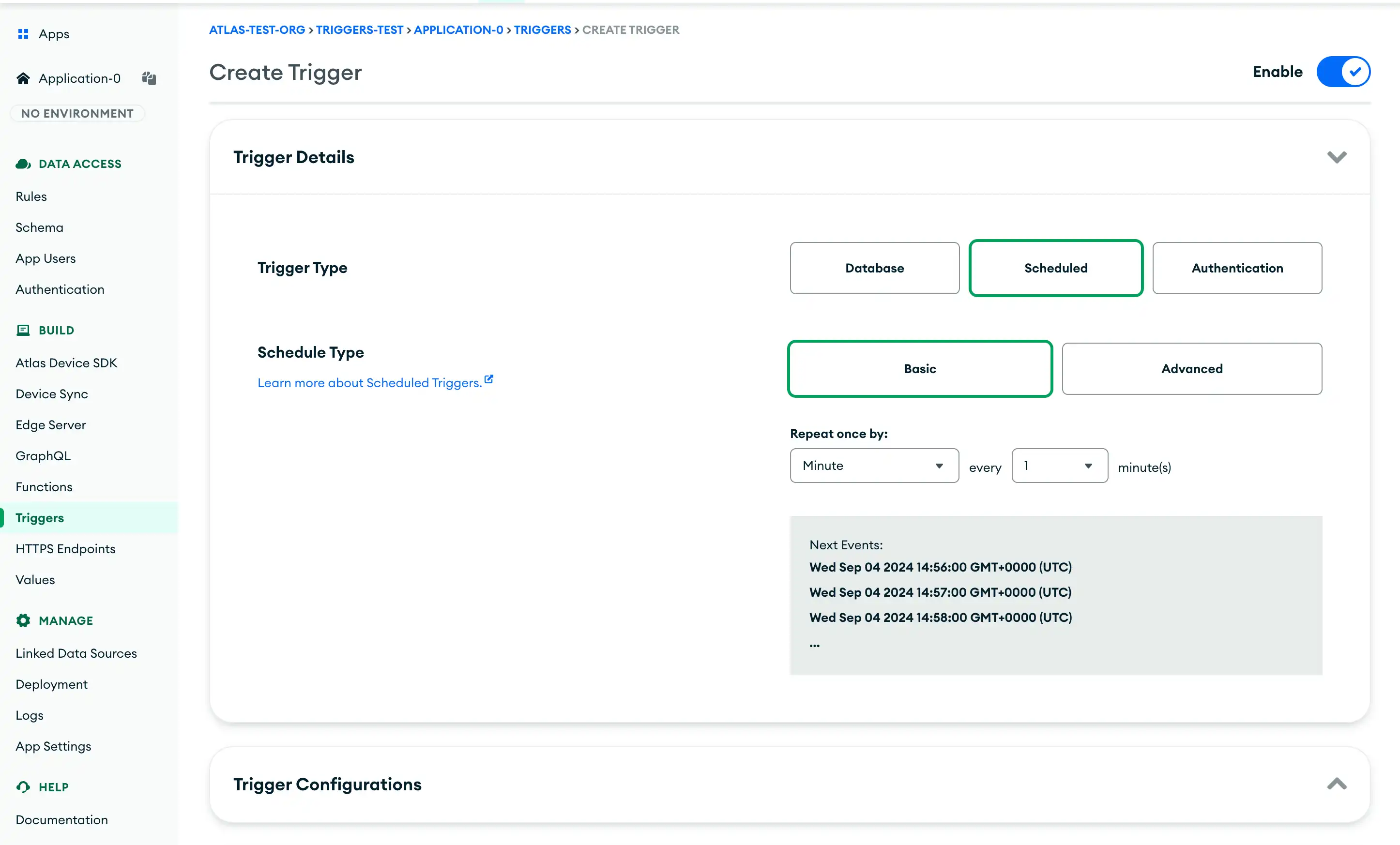Click the GraphQL icon in sidebar
The height and width of the screenshot is (845, 1400).
point(44,455)
